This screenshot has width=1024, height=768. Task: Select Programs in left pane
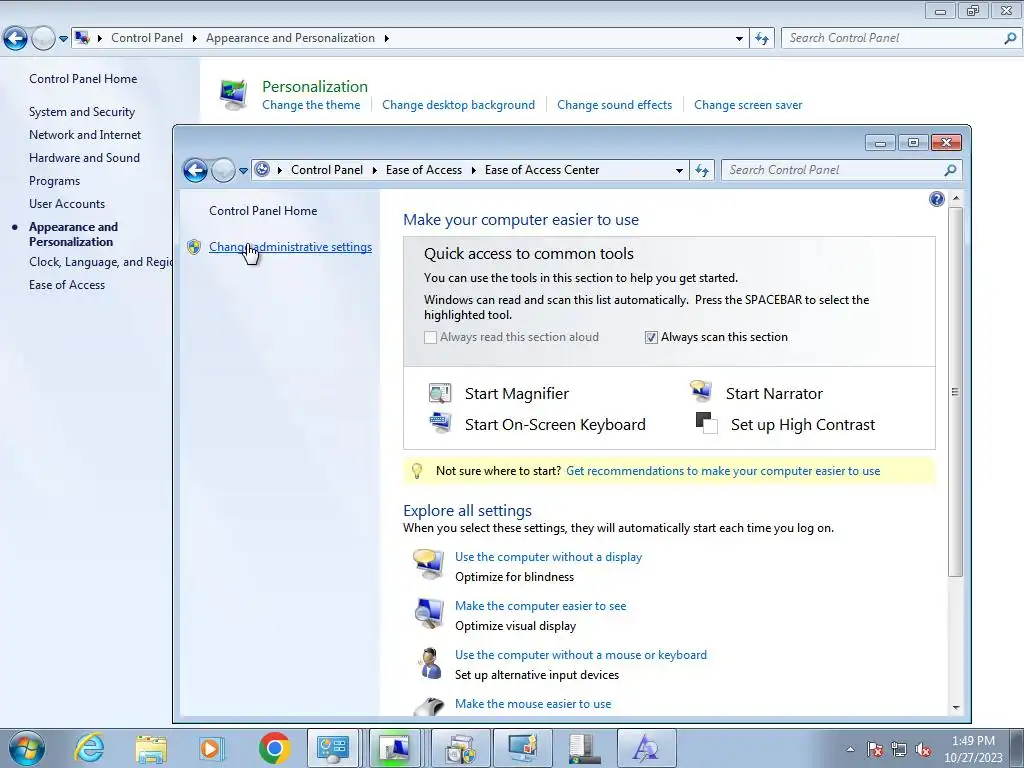click(54, 181)
